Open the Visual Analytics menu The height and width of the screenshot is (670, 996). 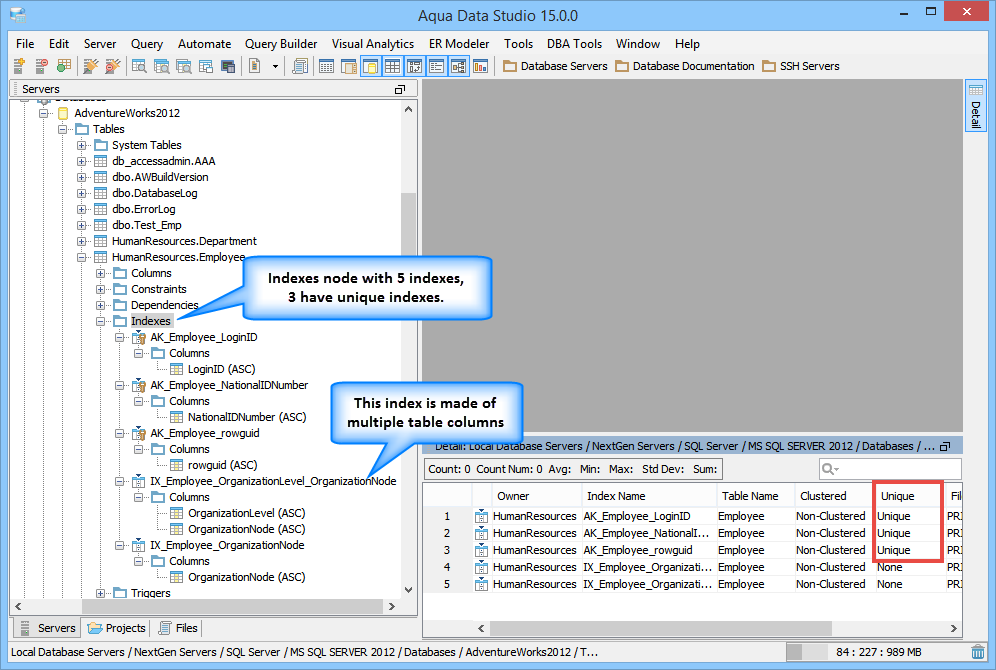(x=373, y=44)
